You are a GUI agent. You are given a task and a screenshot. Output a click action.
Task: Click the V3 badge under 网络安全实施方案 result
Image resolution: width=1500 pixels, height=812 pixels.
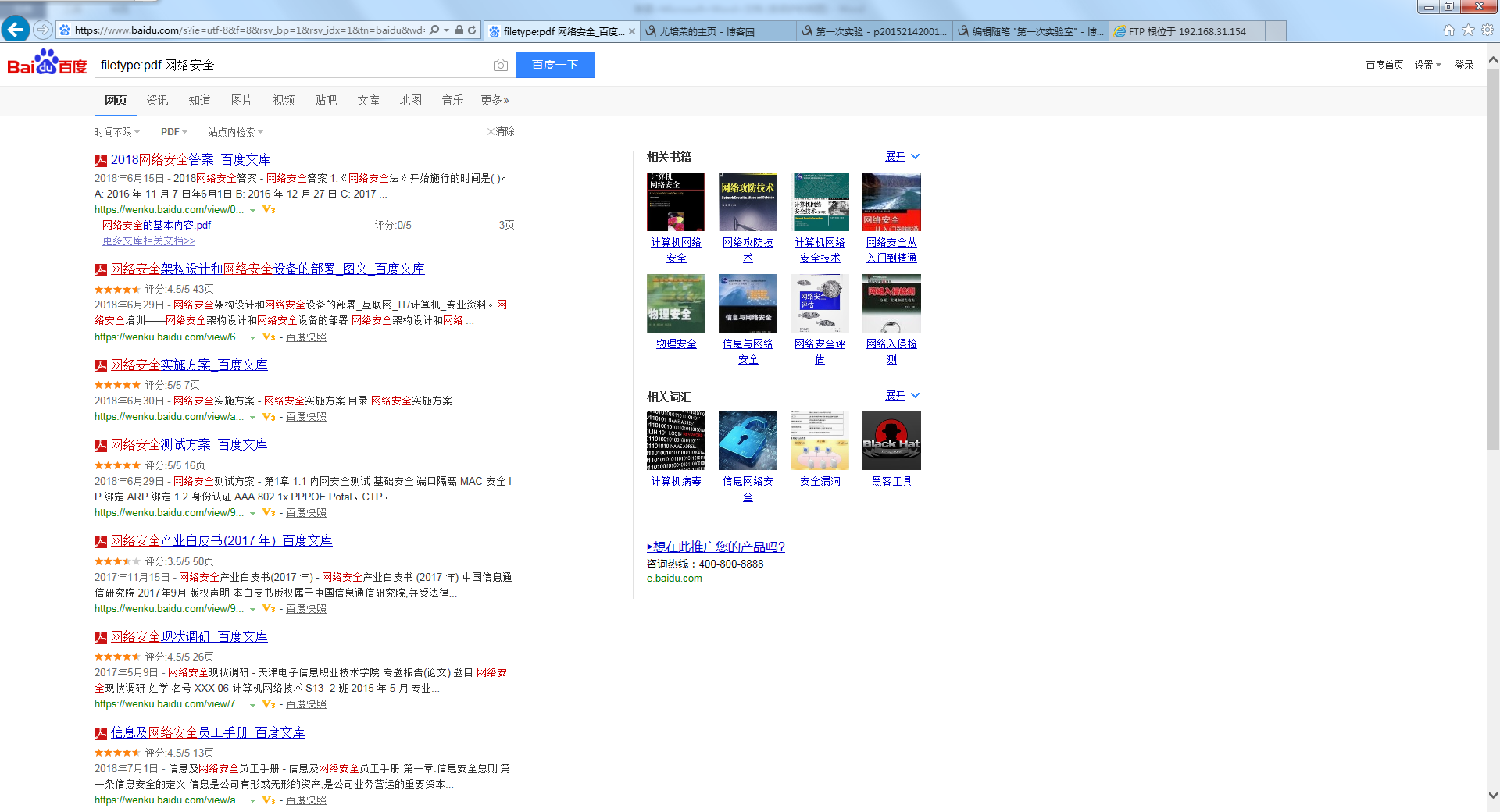coord(269,417)
